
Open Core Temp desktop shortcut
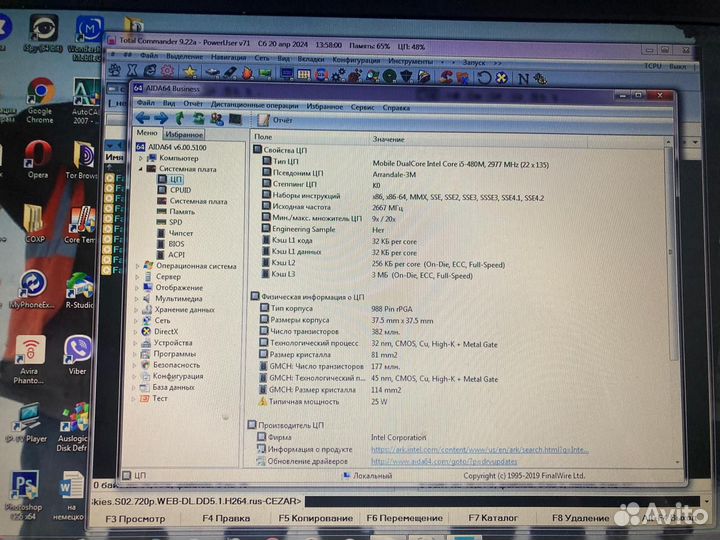tap(80, 225)
